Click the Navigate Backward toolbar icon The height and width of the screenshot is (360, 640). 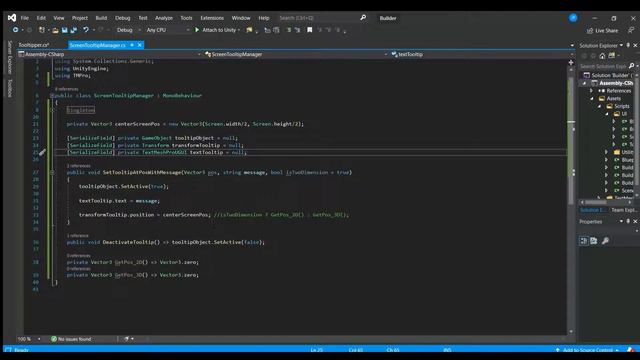point(15,30)
